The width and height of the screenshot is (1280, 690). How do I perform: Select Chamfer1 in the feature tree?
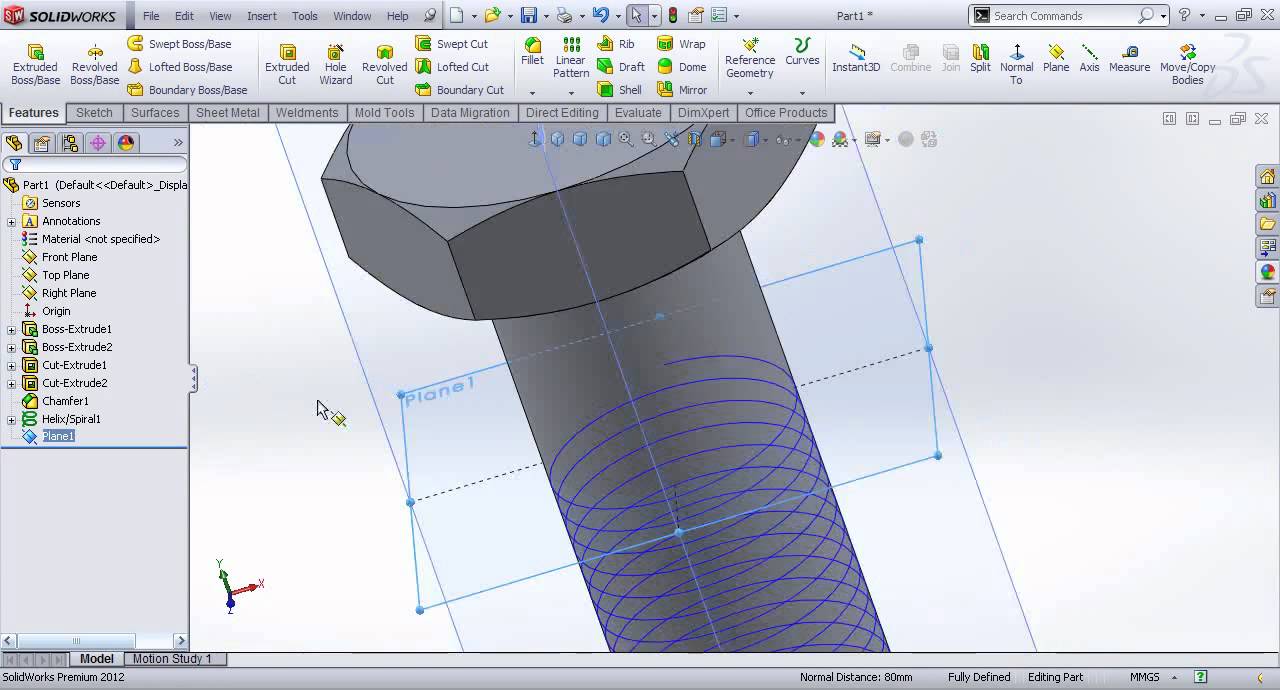pyautogui.click(x=65, y=401)
